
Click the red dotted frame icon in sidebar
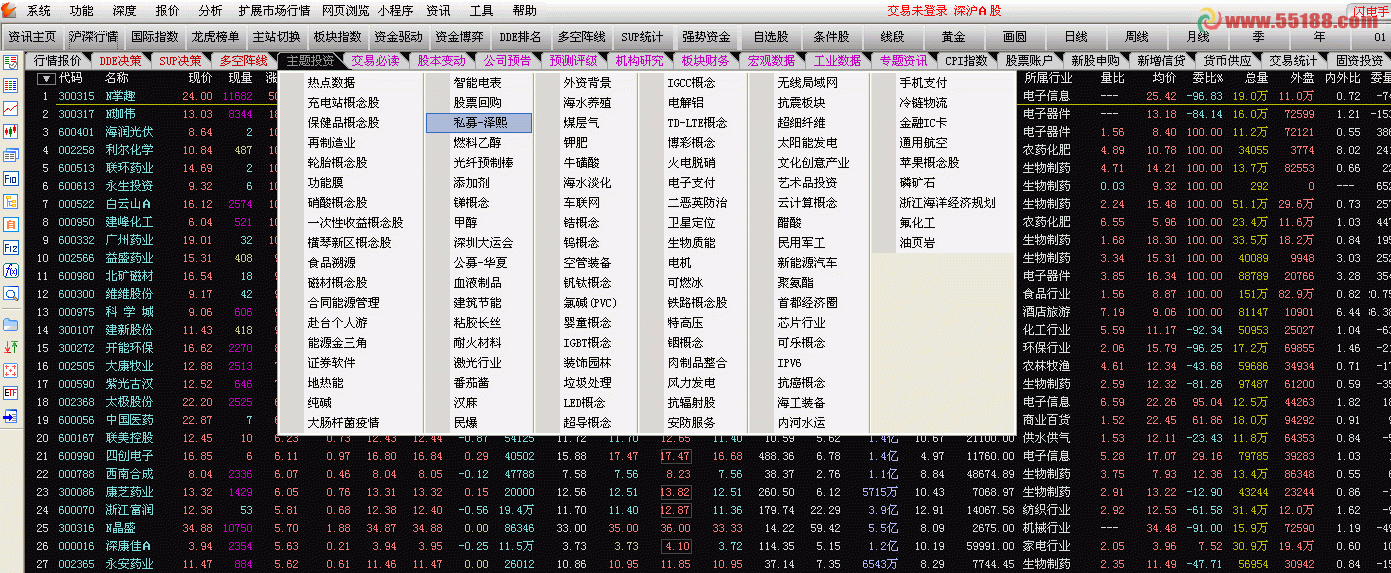click(x=11, y=370)
